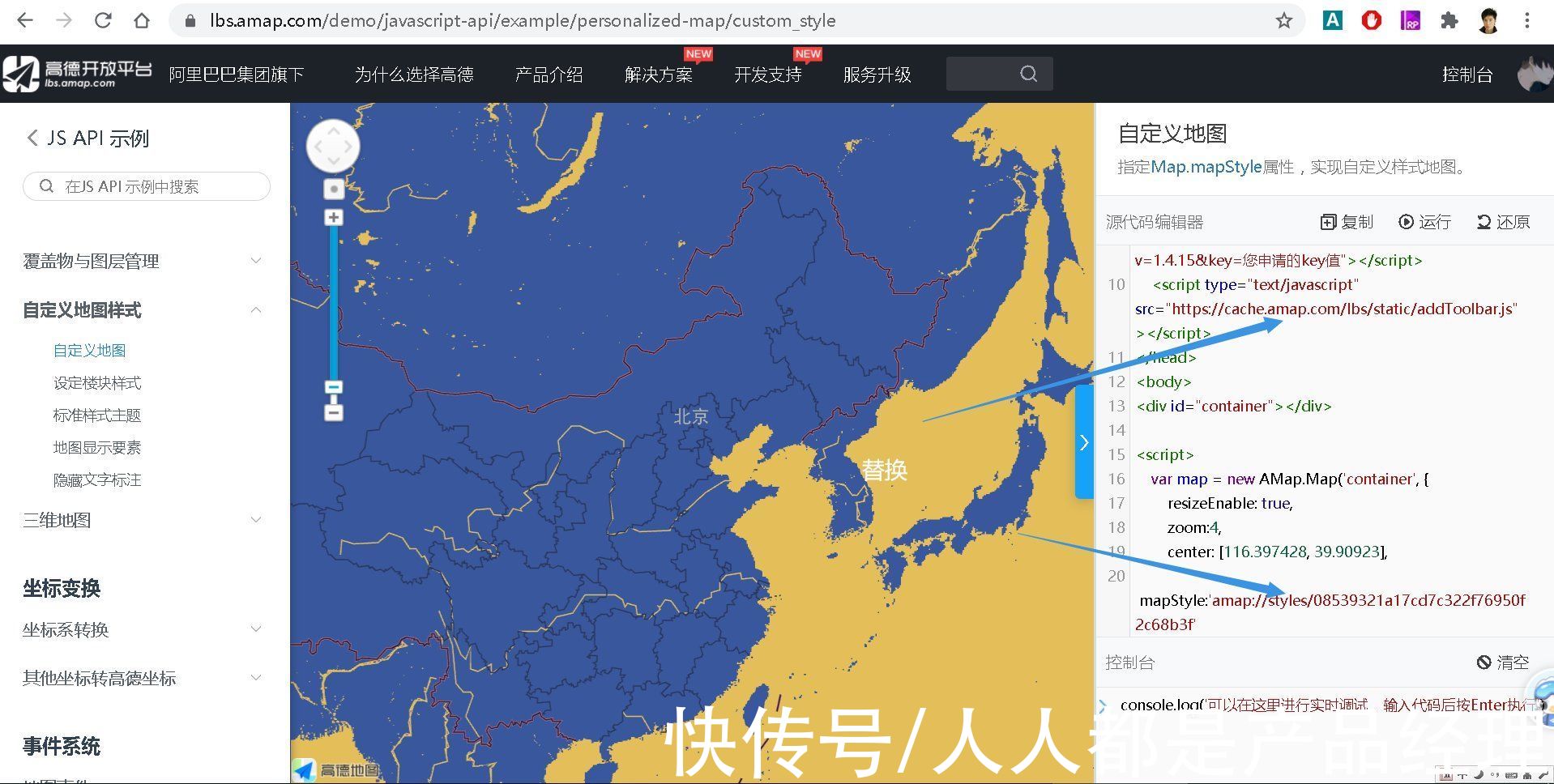Go back in browser history
Image resolution: width=1554 pixels, height=784 pixels.
tap(26, 21)
